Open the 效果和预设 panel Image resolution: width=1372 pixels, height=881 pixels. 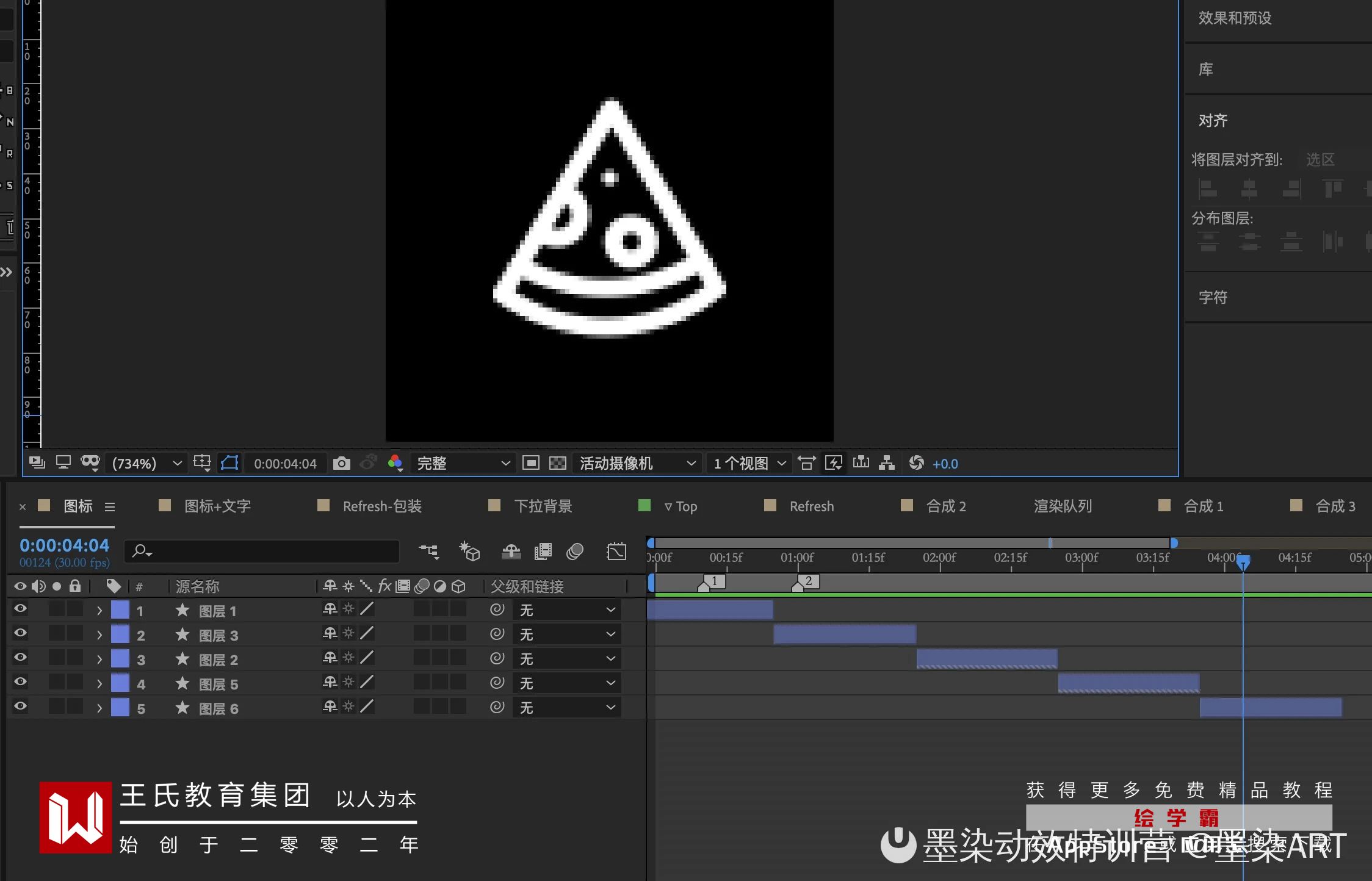point(1235,18)
